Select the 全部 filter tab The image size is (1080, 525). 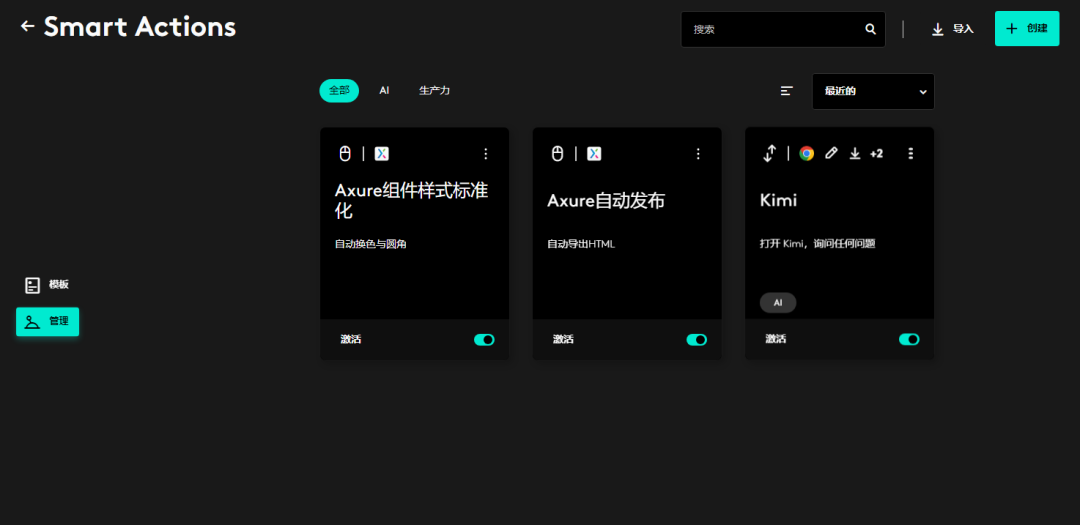(x=339, y=90)
